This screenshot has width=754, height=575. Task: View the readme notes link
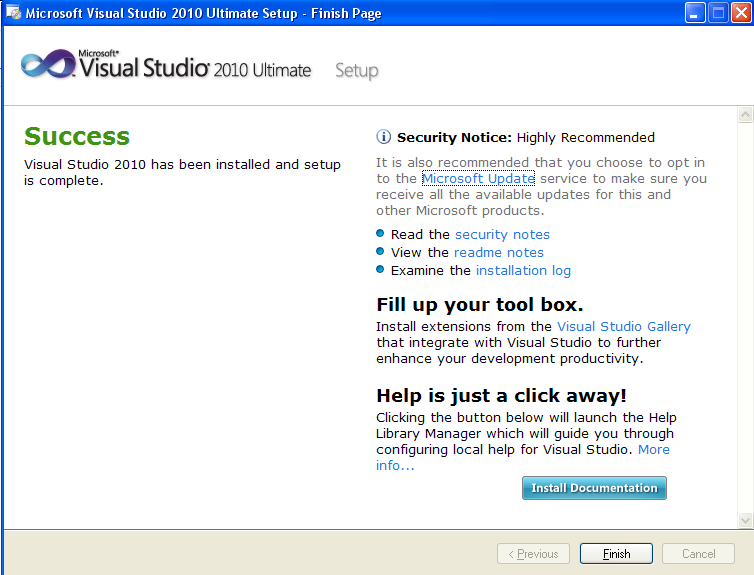499,252
